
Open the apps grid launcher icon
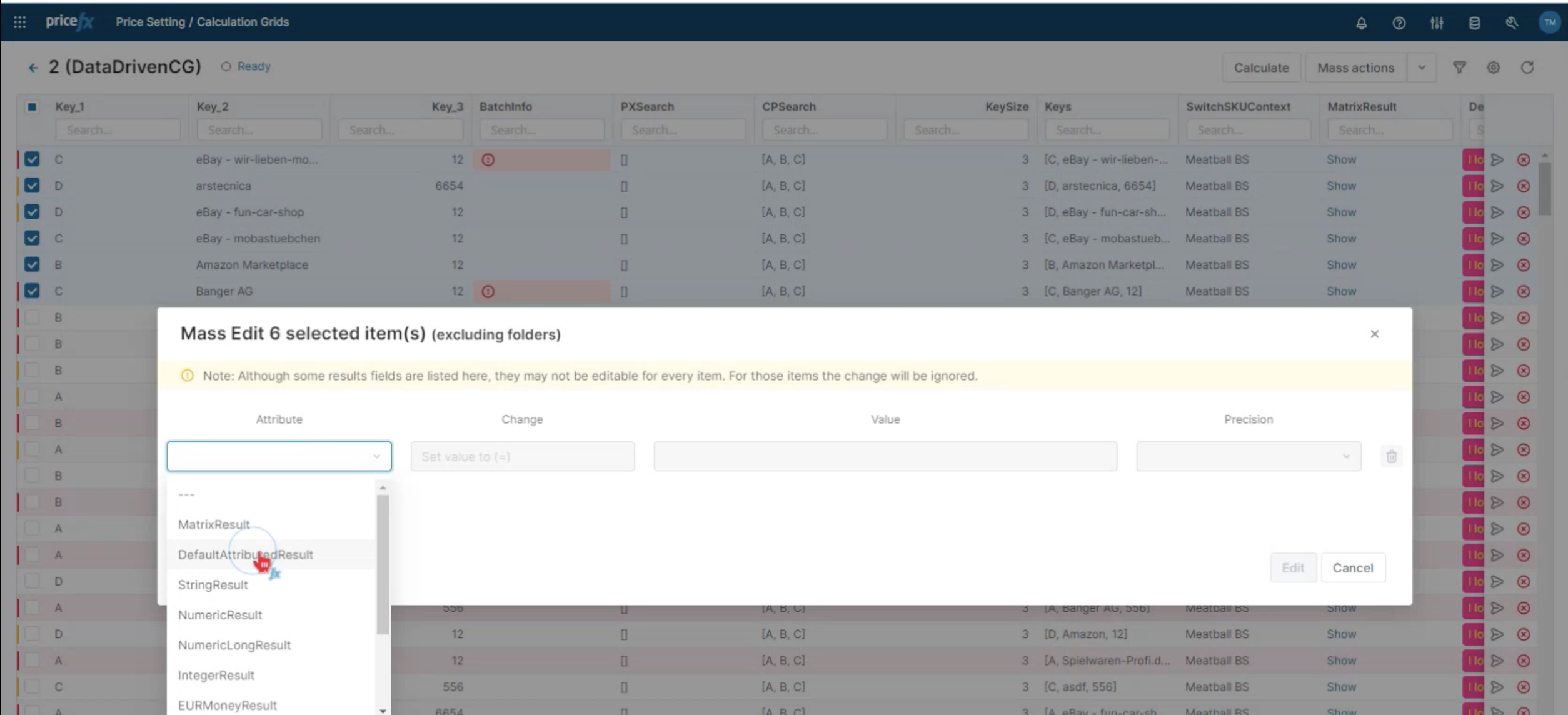pos(19,22)
